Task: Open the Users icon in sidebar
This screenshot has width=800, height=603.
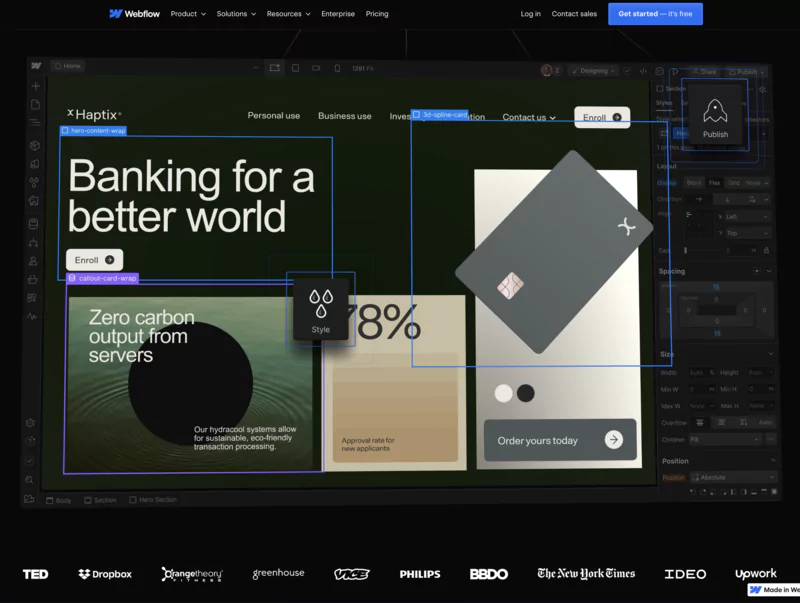Action: click(33, 261)
